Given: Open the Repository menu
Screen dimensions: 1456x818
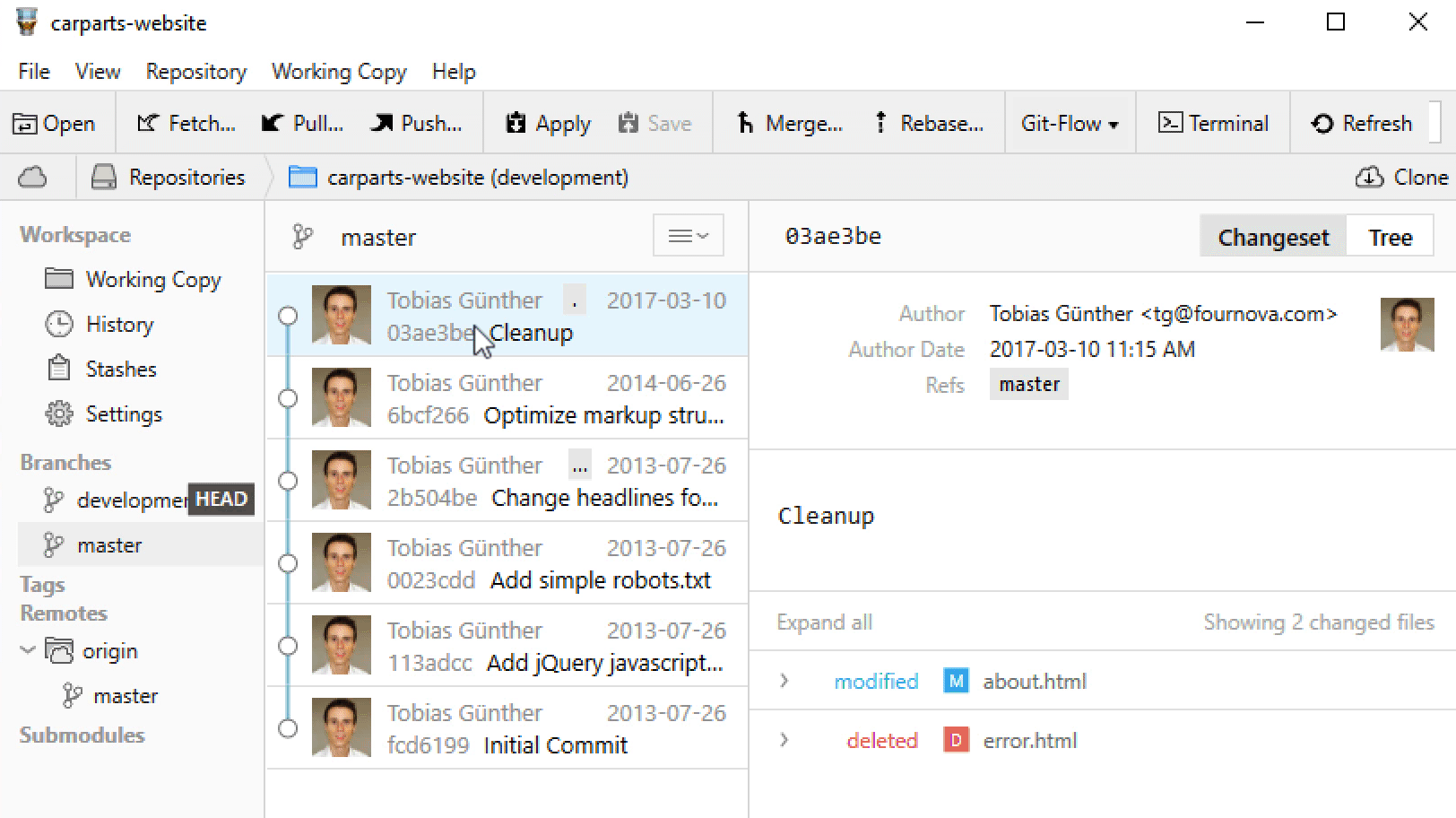Looking at the screenshot, I should point(195,72).
